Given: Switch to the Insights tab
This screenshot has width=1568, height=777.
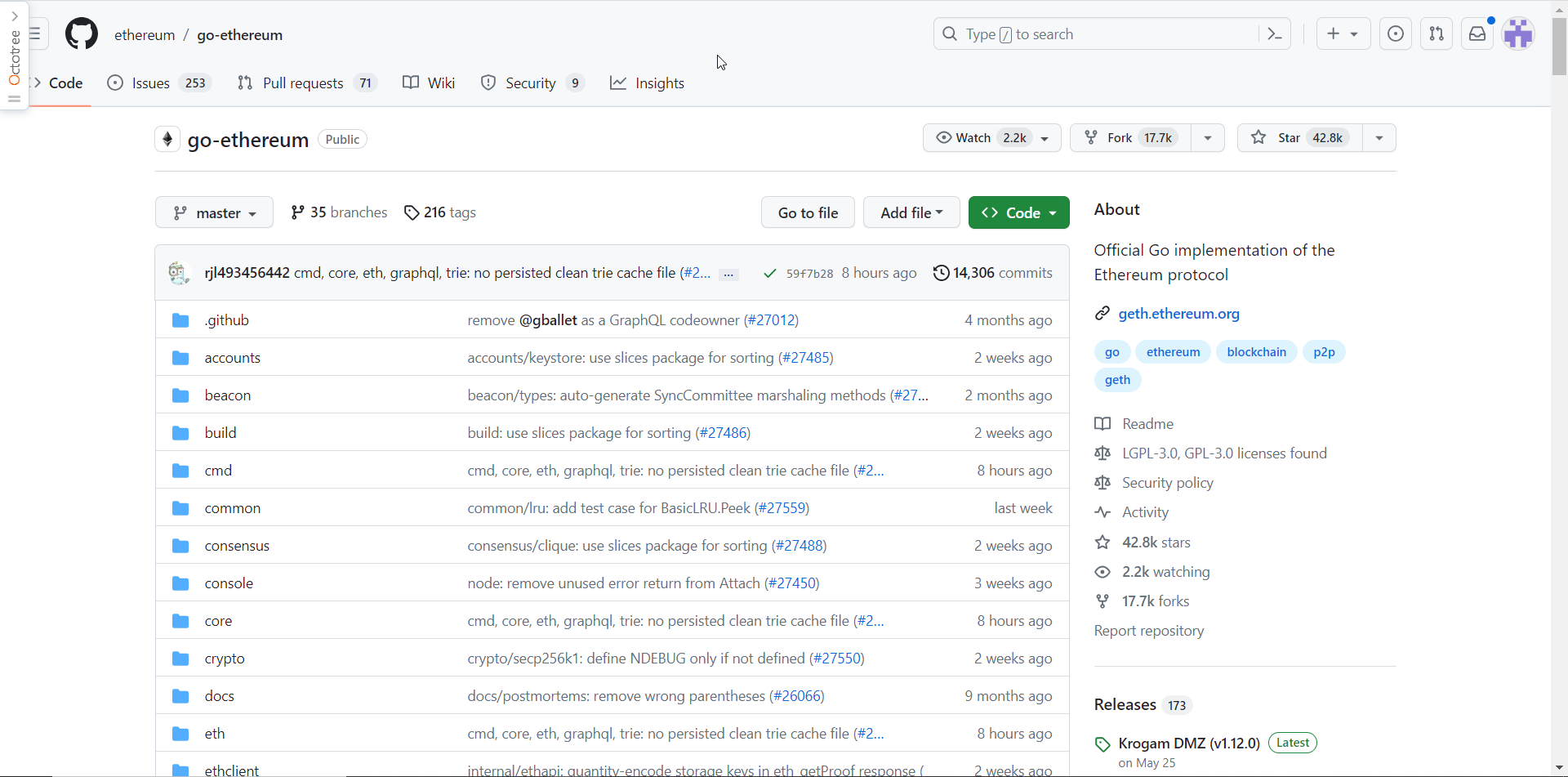Looking at the screenshot, I should pyautogui.click(x=648, y=83).
